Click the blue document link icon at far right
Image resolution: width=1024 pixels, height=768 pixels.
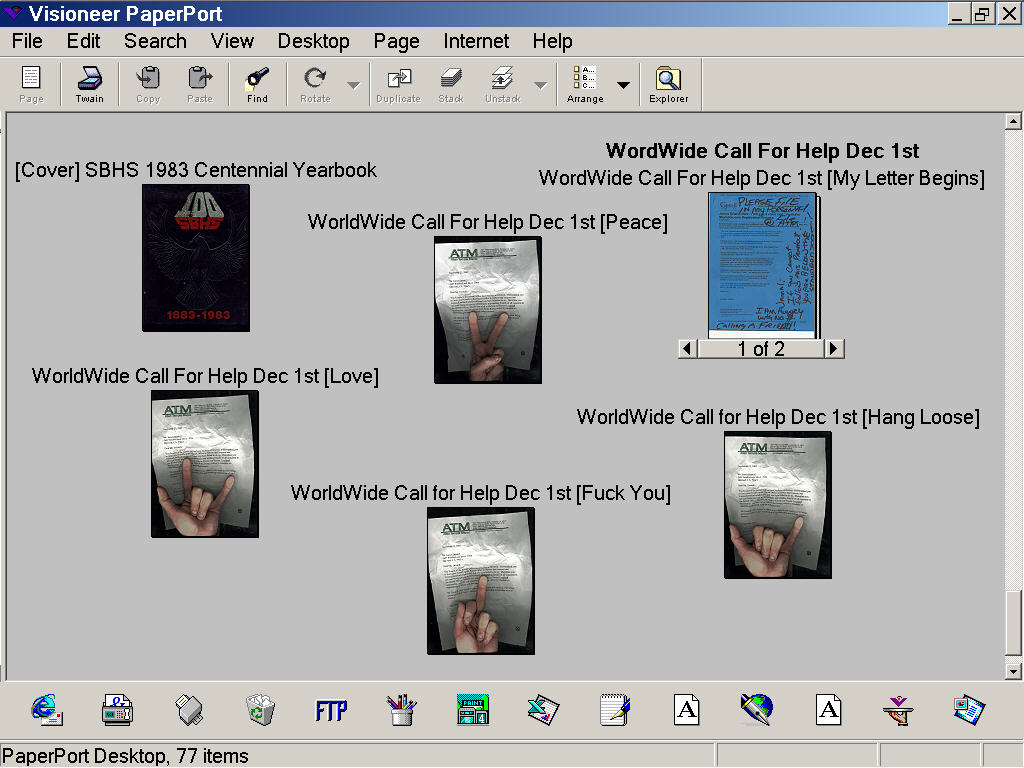point(969,710)
